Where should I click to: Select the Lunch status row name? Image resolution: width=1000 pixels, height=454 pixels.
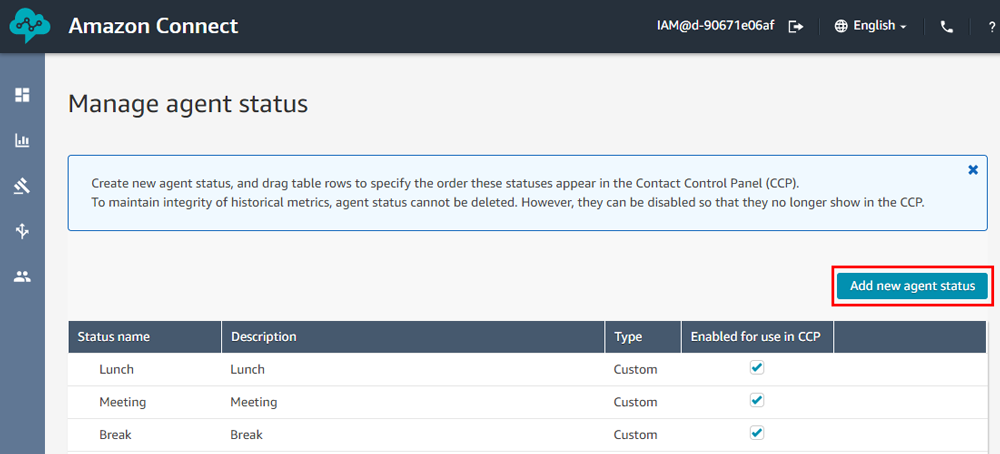coord(116,369)
